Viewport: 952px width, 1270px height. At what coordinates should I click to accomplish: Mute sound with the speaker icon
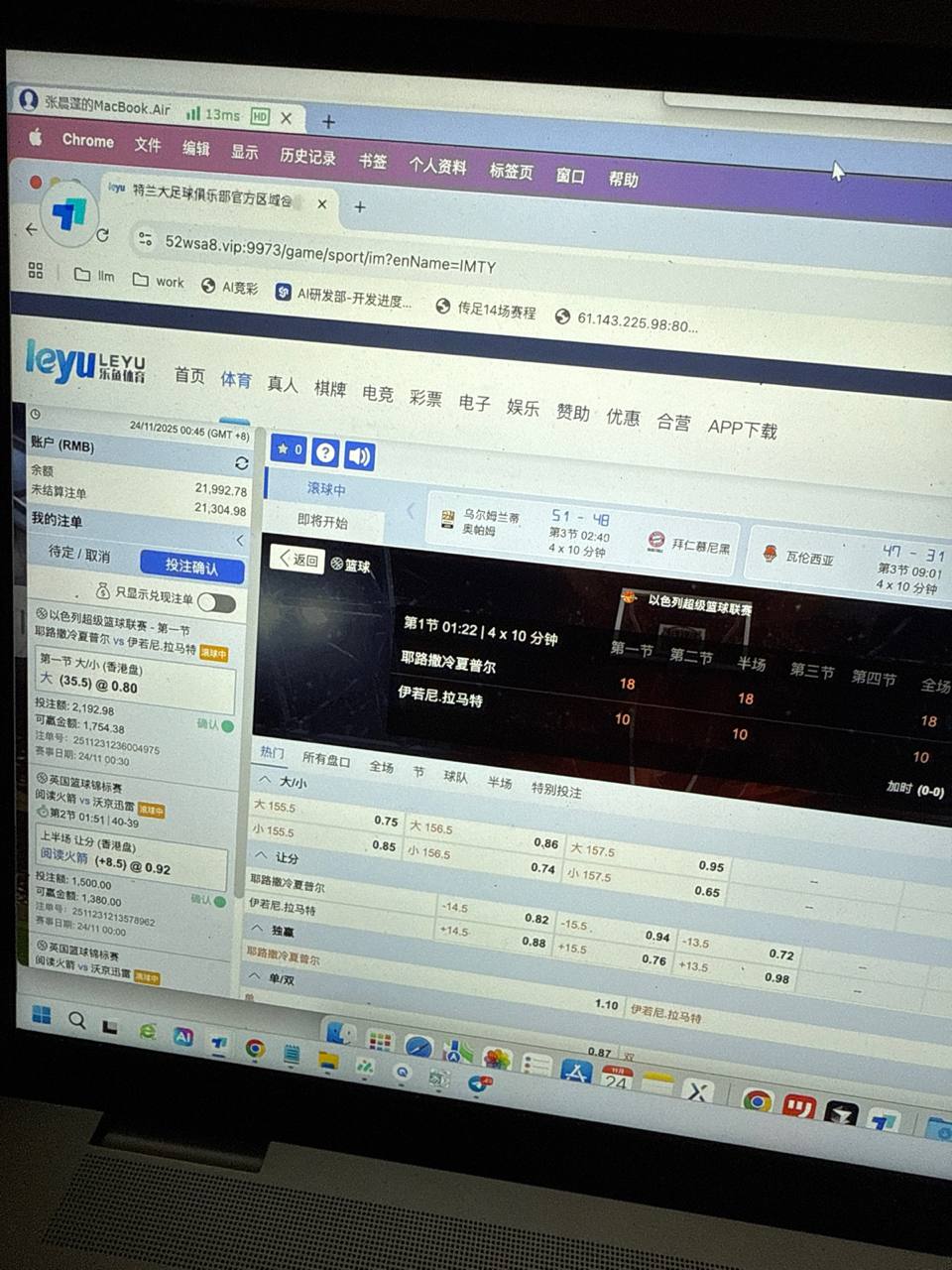point(359,456)
